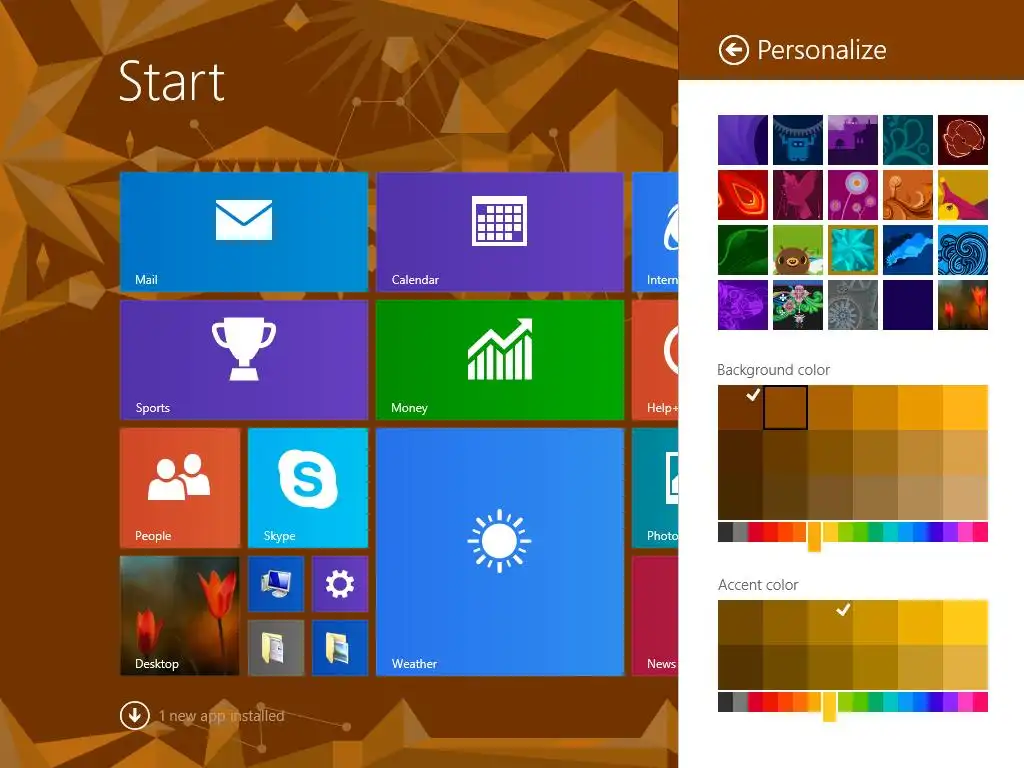Set background hue strip to green
1024x768 pixels.
click(x=861, y=532)
